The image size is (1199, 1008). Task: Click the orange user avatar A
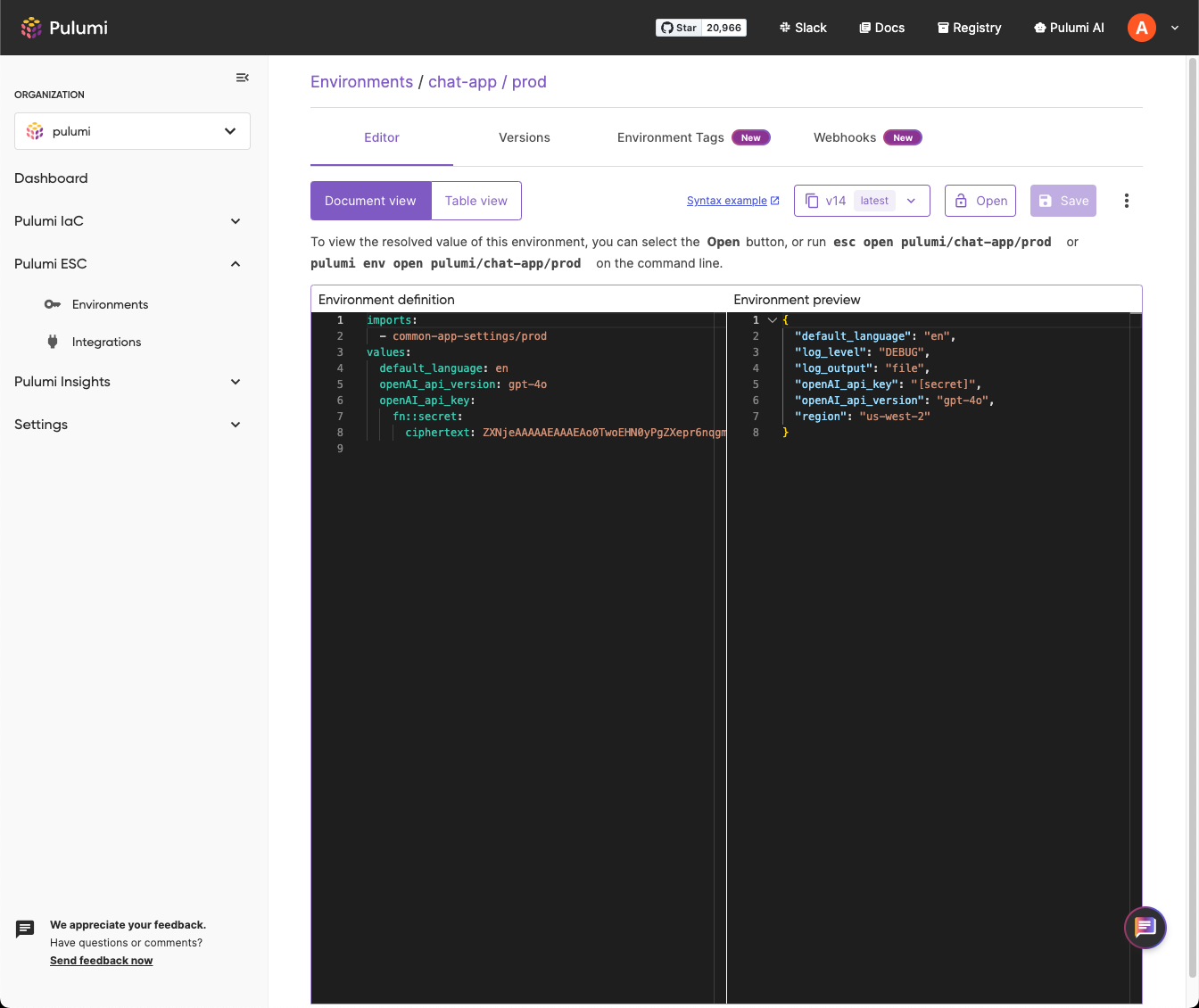click(x=1142, y=28)
